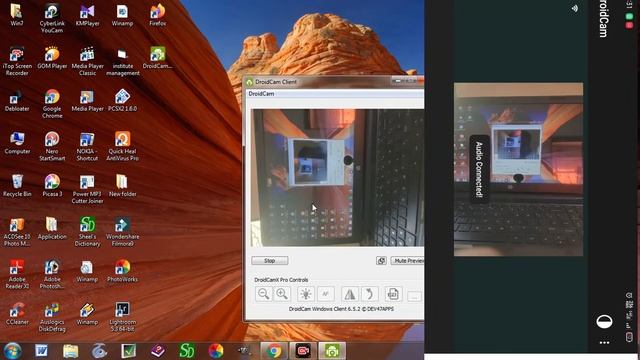640x360 pixels.
Task: Select Power MP3 Cutter Joiner icon
Action: point(87,189)
